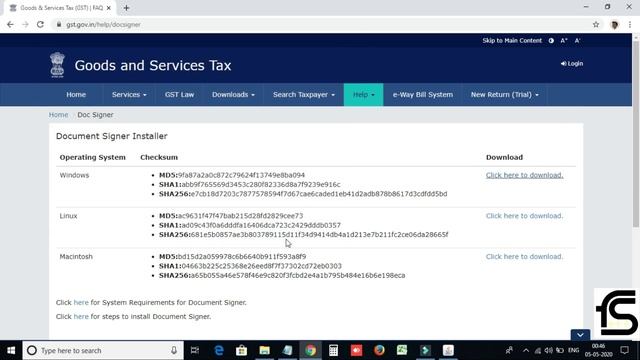Click the browser forward arrow

[x=25, y=24]
